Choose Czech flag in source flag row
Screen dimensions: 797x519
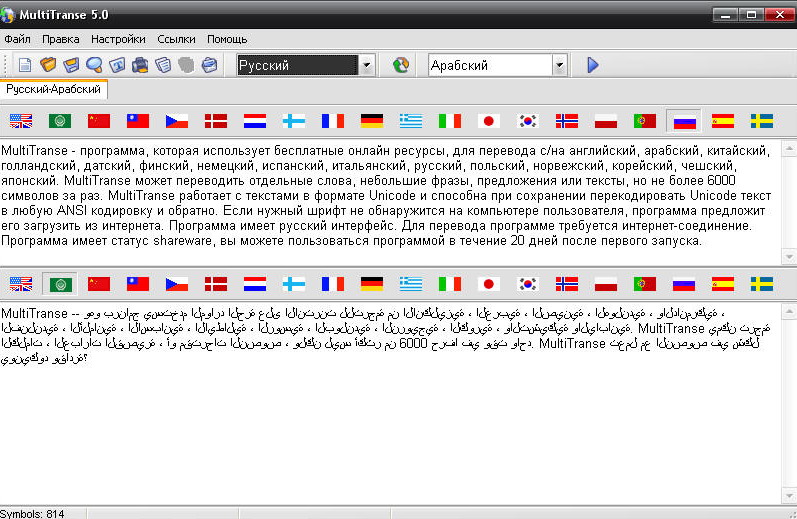177,121
